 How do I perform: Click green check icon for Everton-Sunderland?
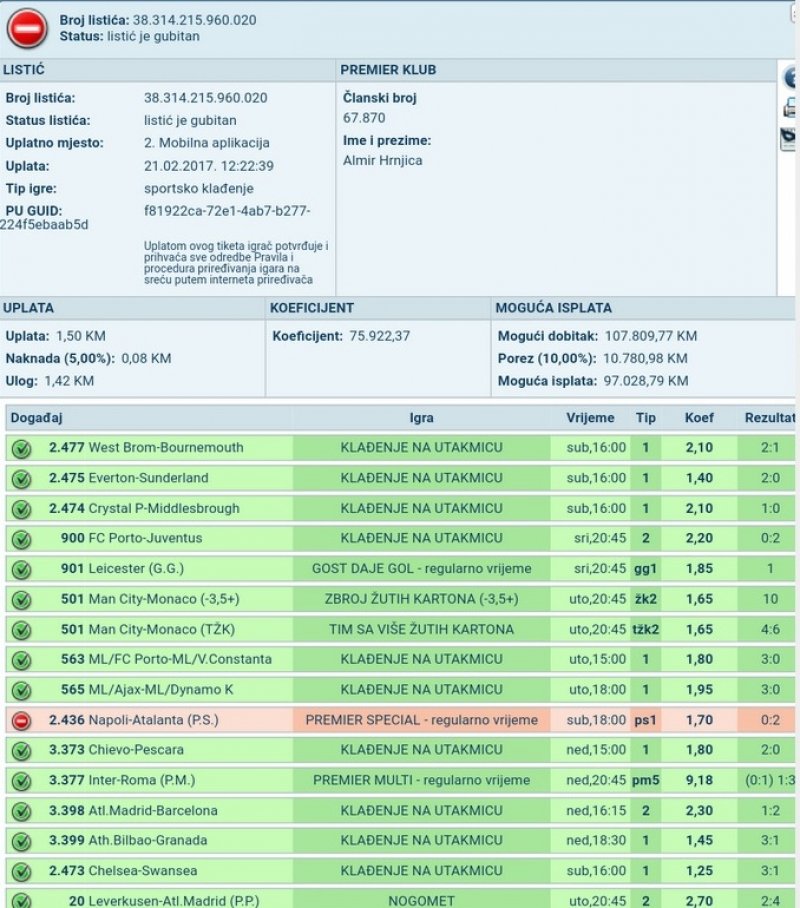21,479
